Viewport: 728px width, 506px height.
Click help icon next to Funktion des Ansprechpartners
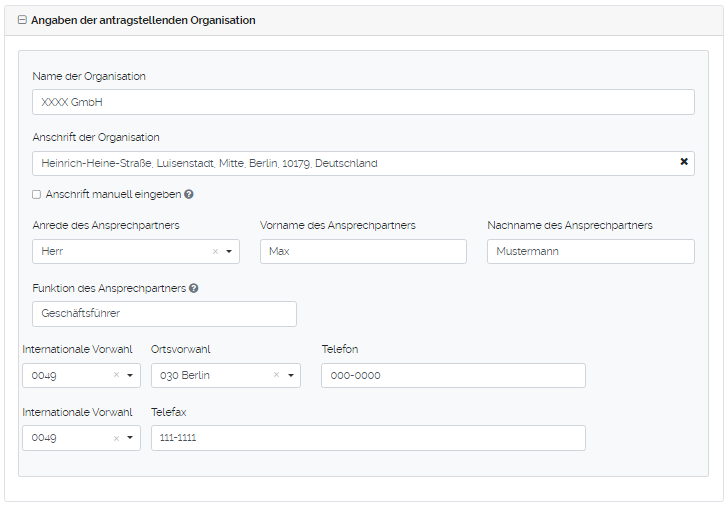click(x=194, y=288)
